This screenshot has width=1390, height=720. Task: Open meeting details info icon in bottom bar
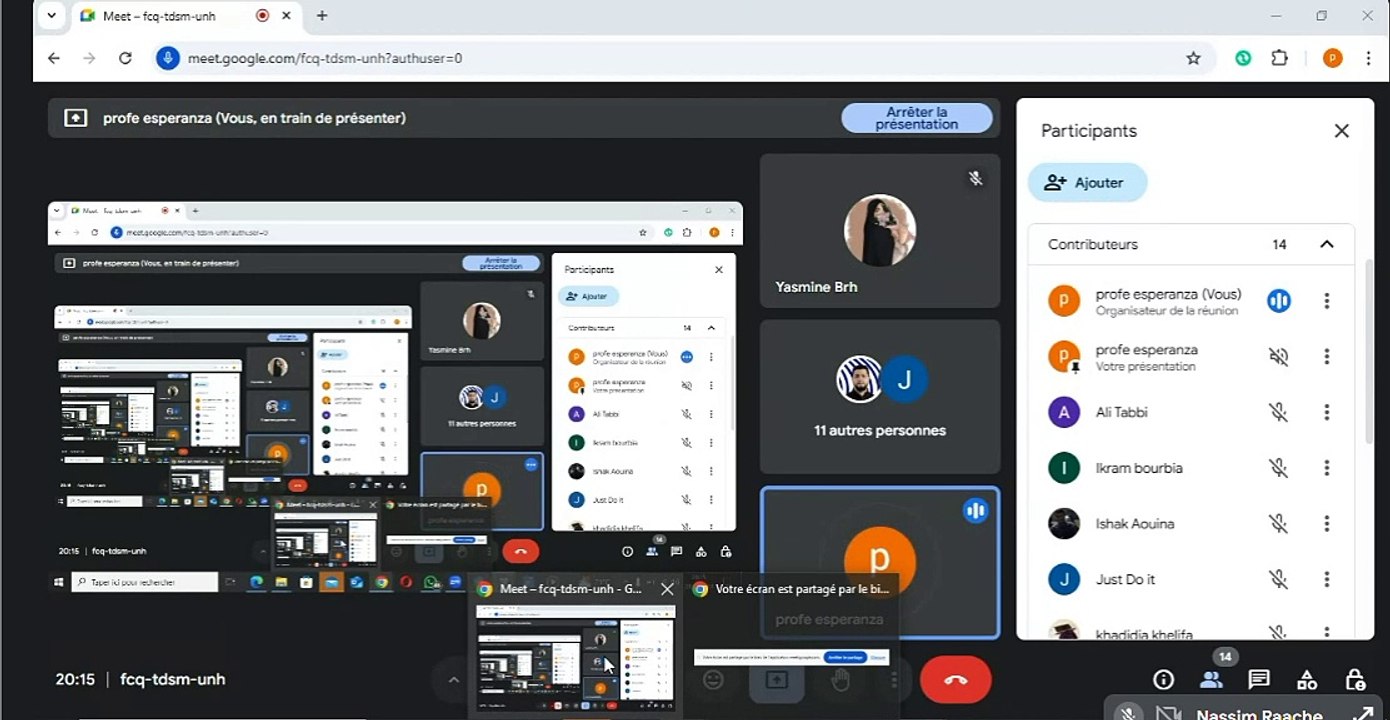pos(1163,680)
